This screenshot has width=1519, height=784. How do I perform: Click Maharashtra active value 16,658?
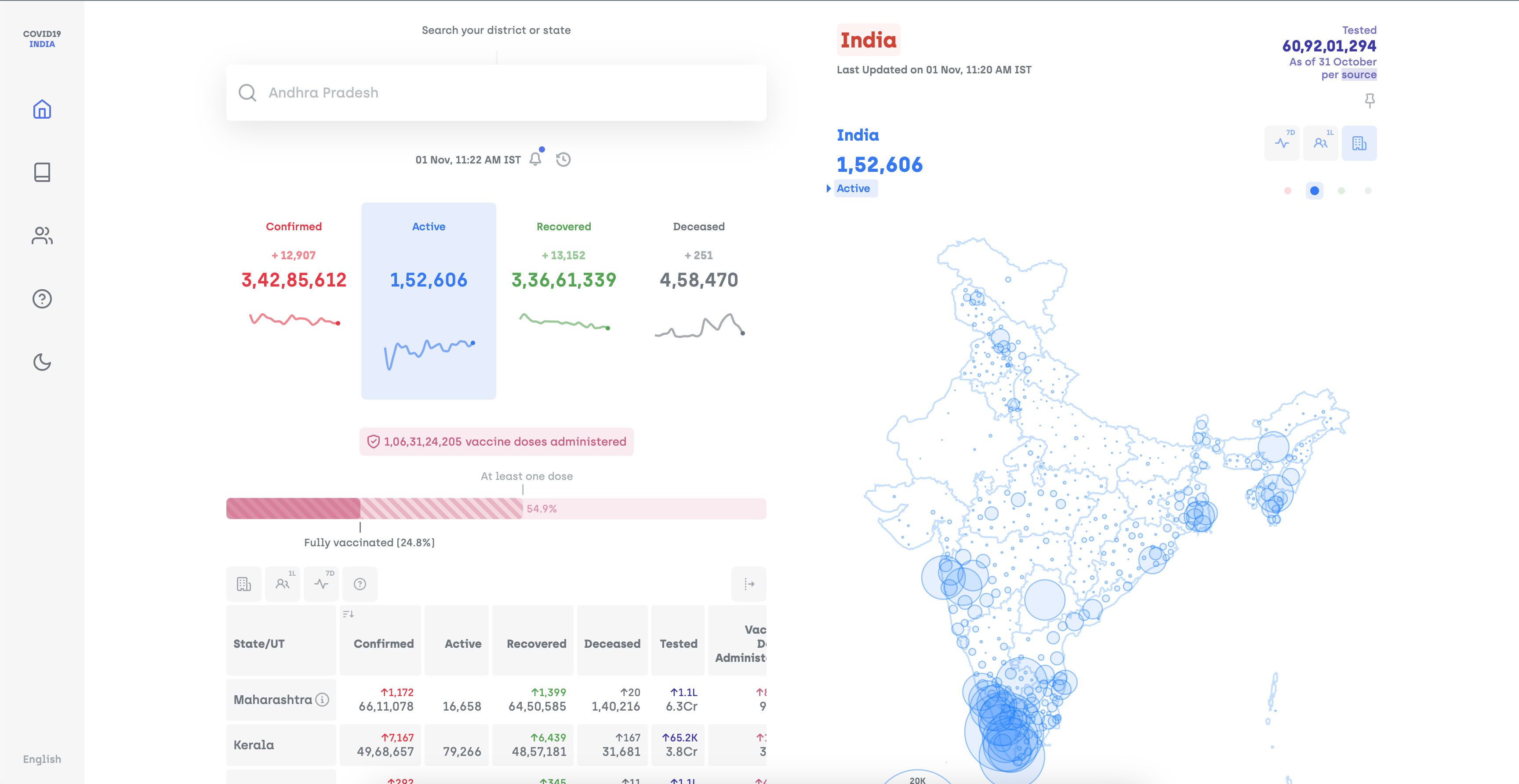tap(462, 706)
